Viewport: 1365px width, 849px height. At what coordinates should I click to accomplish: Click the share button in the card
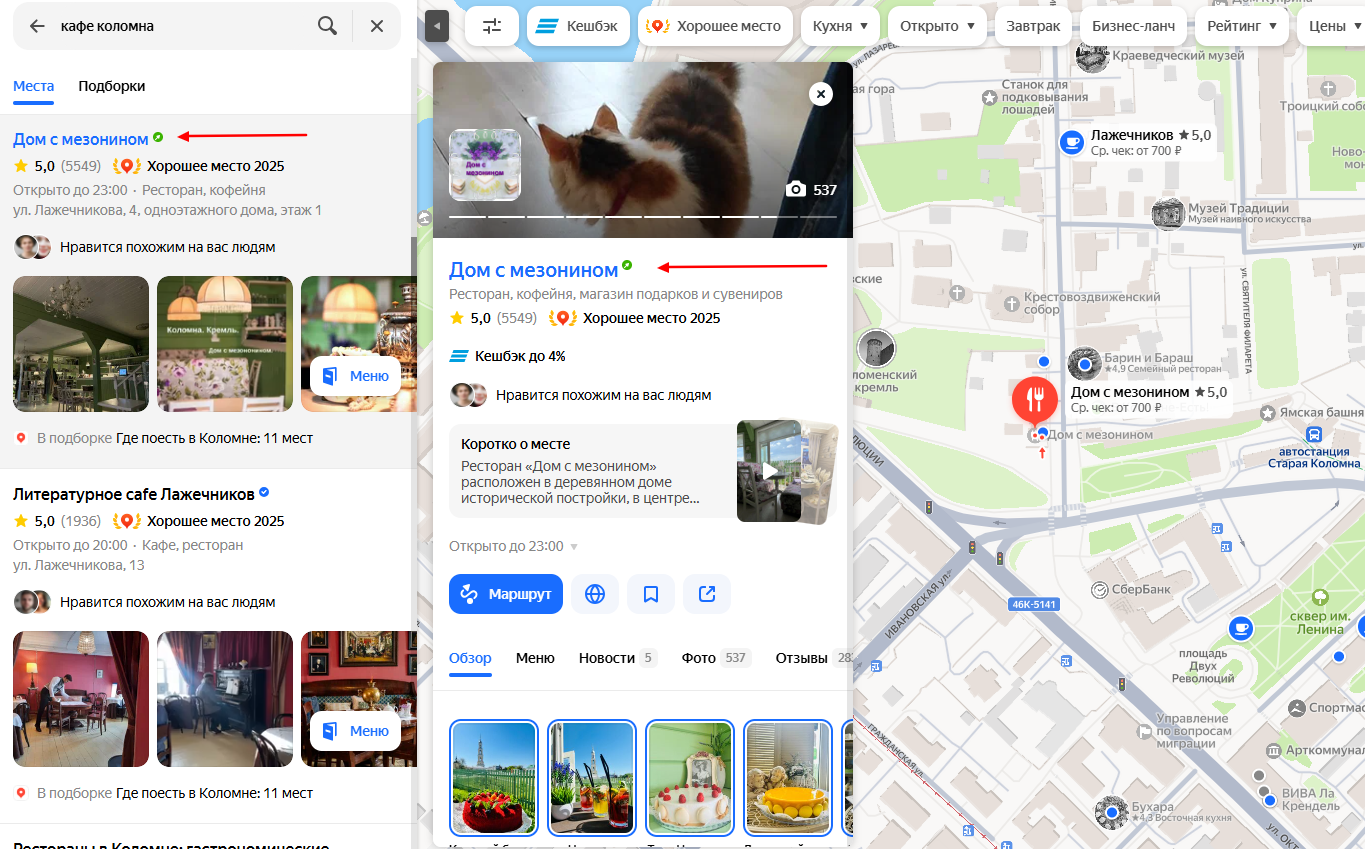(707, 594)
